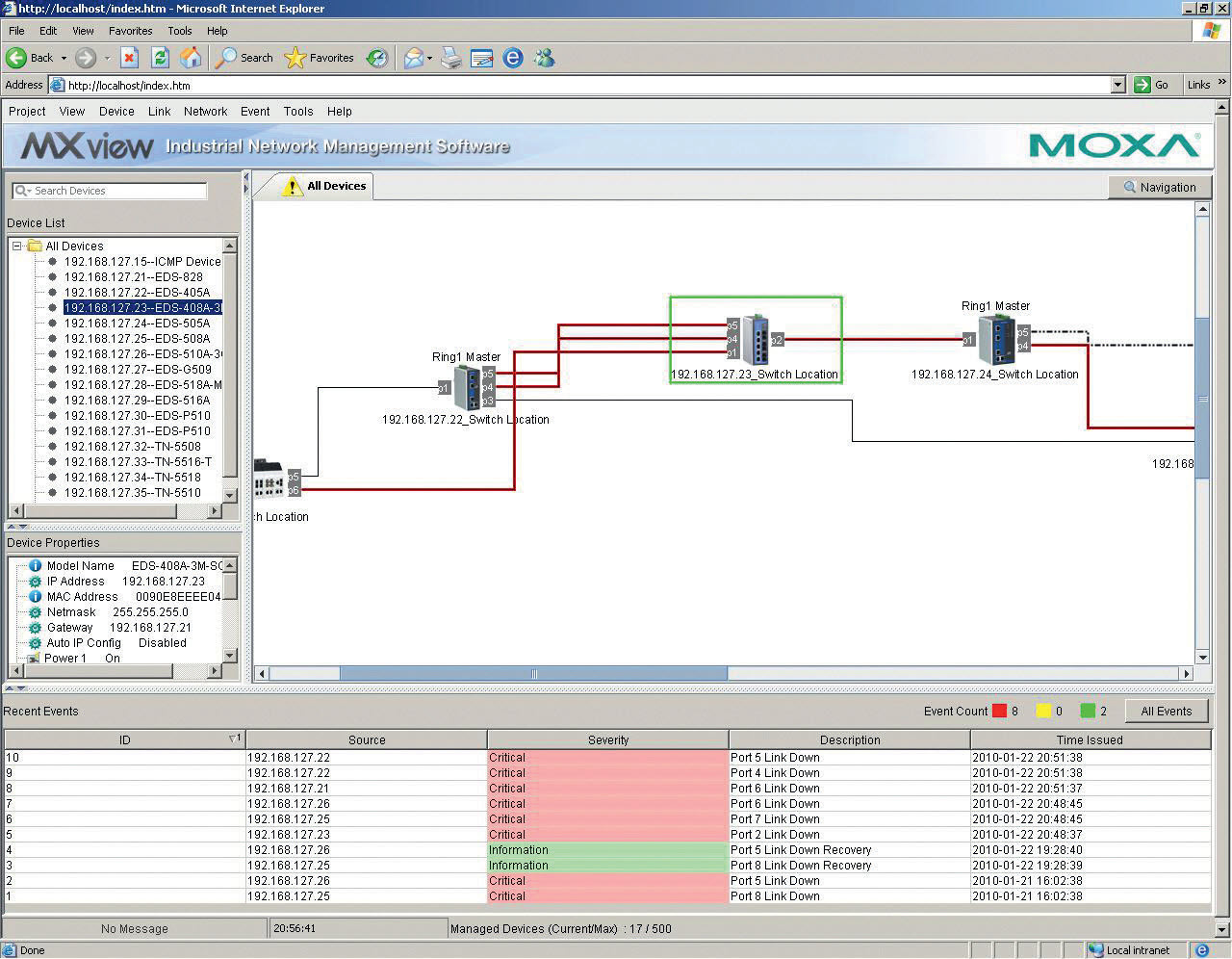
Task: Click the 192.168.127.24 switch icon in topology
Action: (995, 339)
